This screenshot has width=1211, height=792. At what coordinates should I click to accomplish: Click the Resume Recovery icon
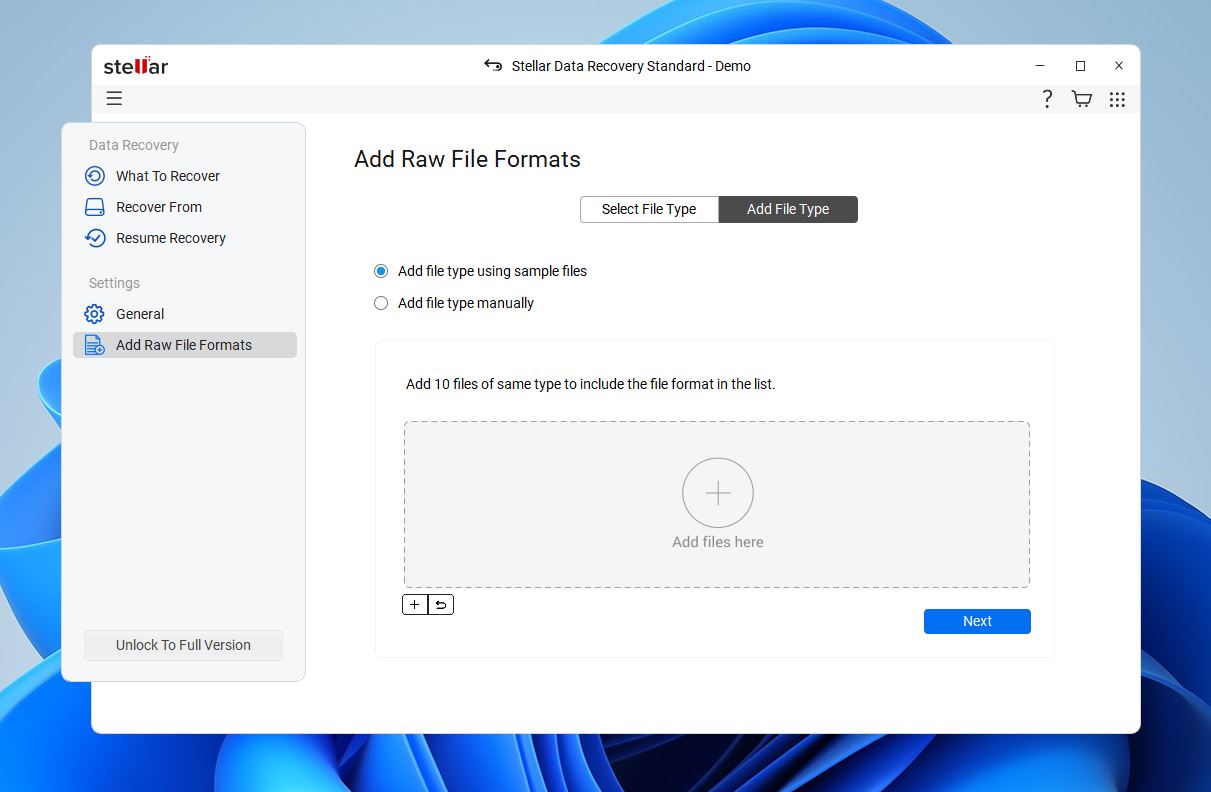(95, 238)
